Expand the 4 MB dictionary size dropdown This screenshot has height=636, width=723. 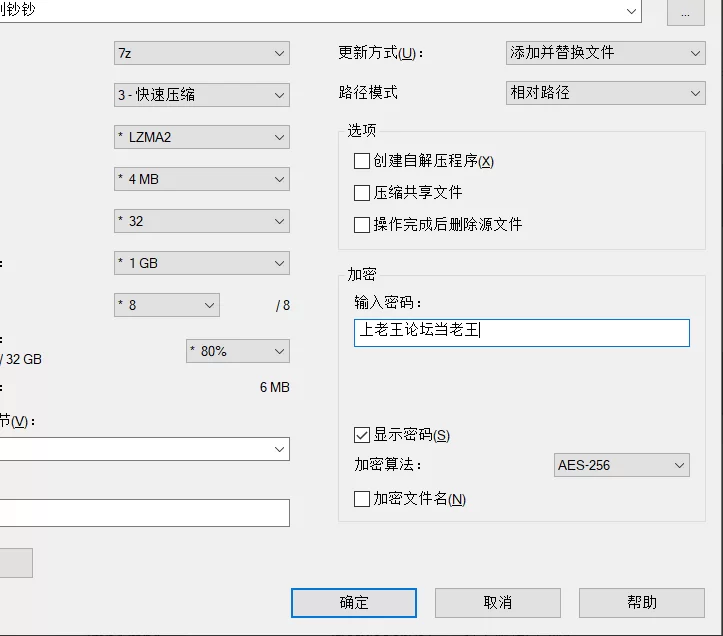[x=201, y=179]
